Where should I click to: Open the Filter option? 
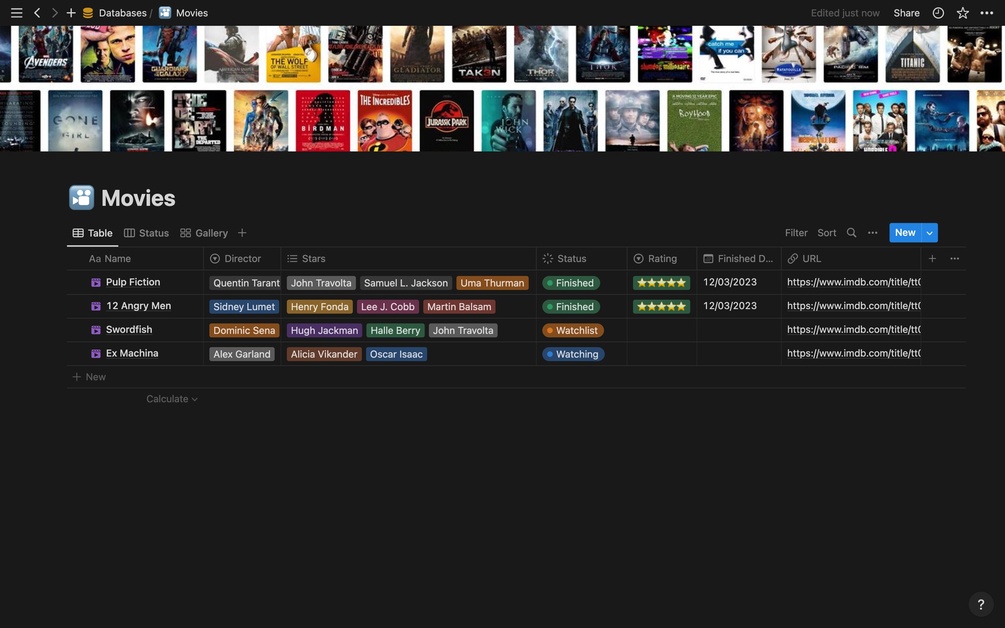pyautogui.click(x=796, y=233)
